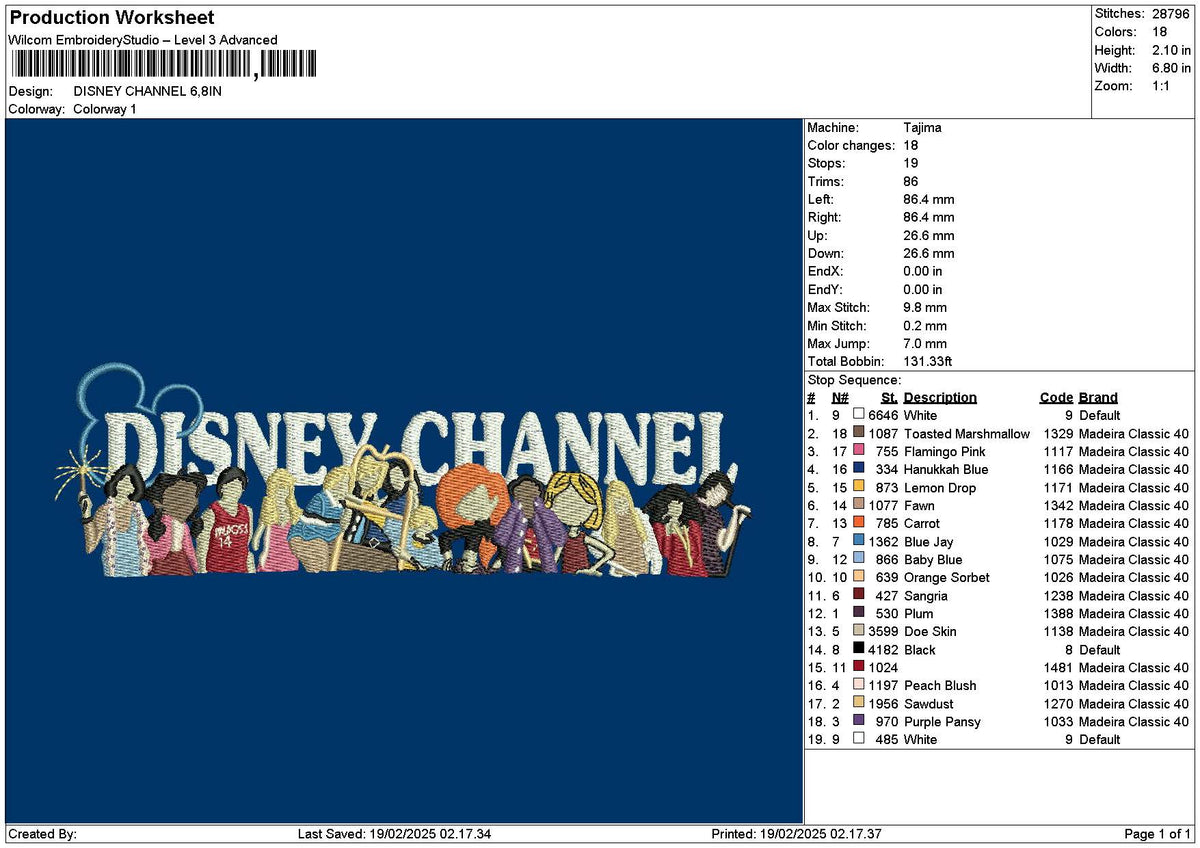Click the barcode under the worksheet title
Viewport: 1200px width, 848px height.
[x=163, y=65]
